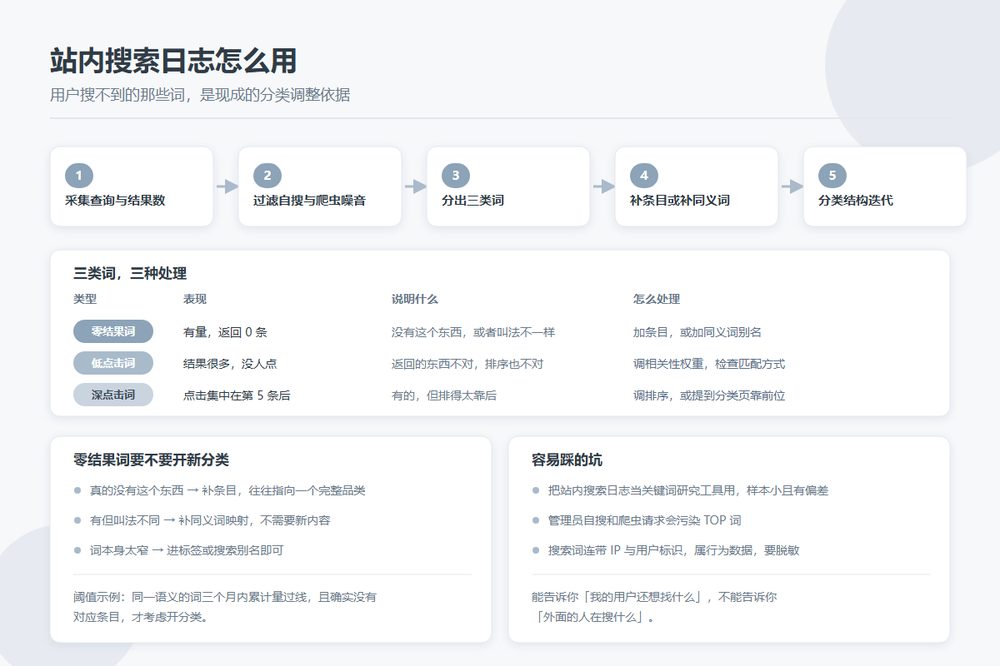Click the 零结果词 pill tag
The width and height of the screenshot is (1000, 666).
click(x=113, y=331)
